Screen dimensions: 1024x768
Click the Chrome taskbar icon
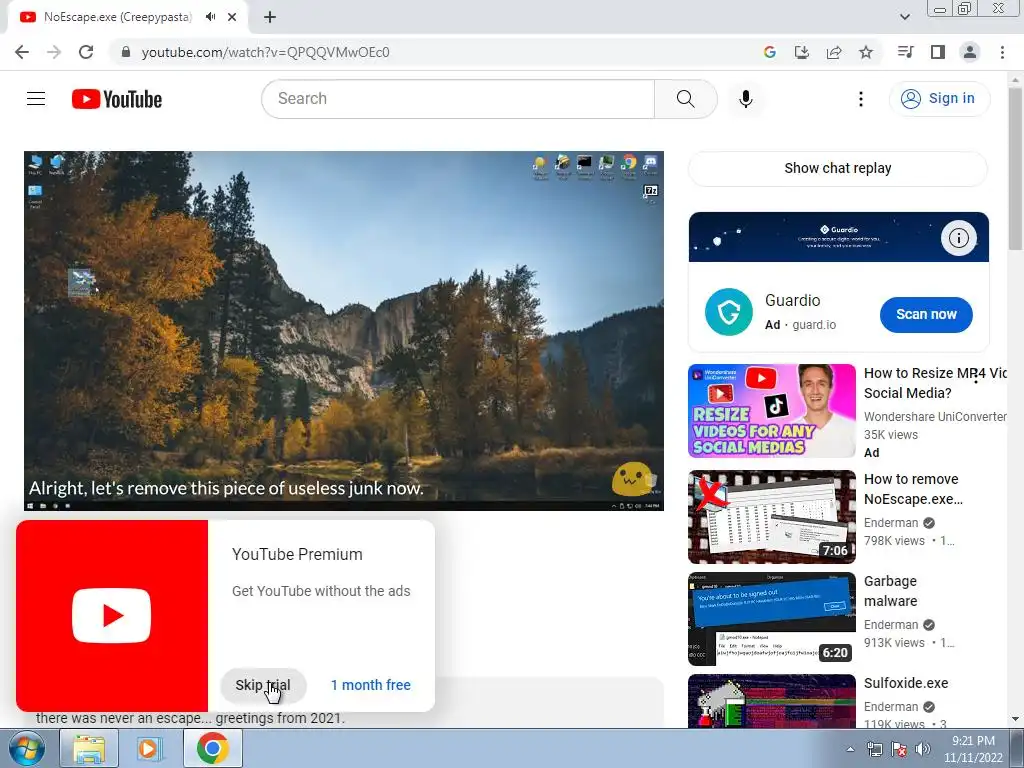click(x=212, y=748)
